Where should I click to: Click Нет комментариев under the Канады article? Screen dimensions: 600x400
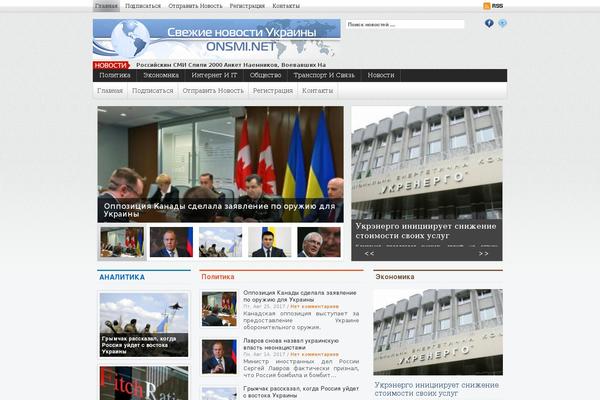pyautogui.click(x=315, y=307)
